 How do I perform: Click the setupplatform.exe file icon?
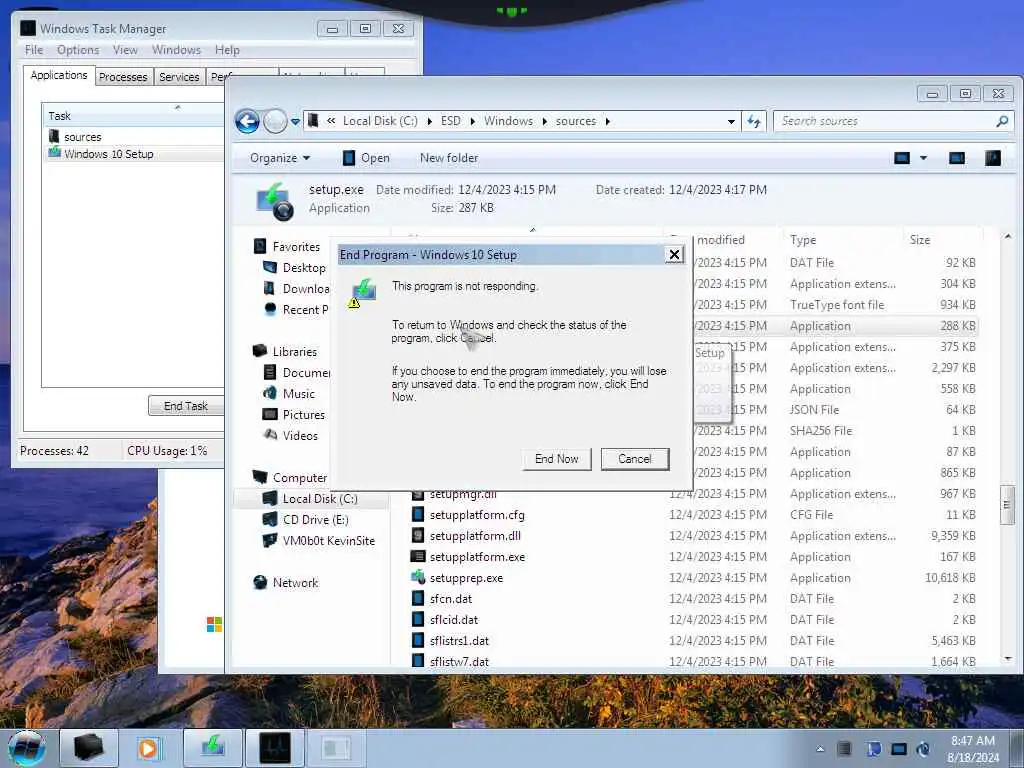click(x=418, y=557)
